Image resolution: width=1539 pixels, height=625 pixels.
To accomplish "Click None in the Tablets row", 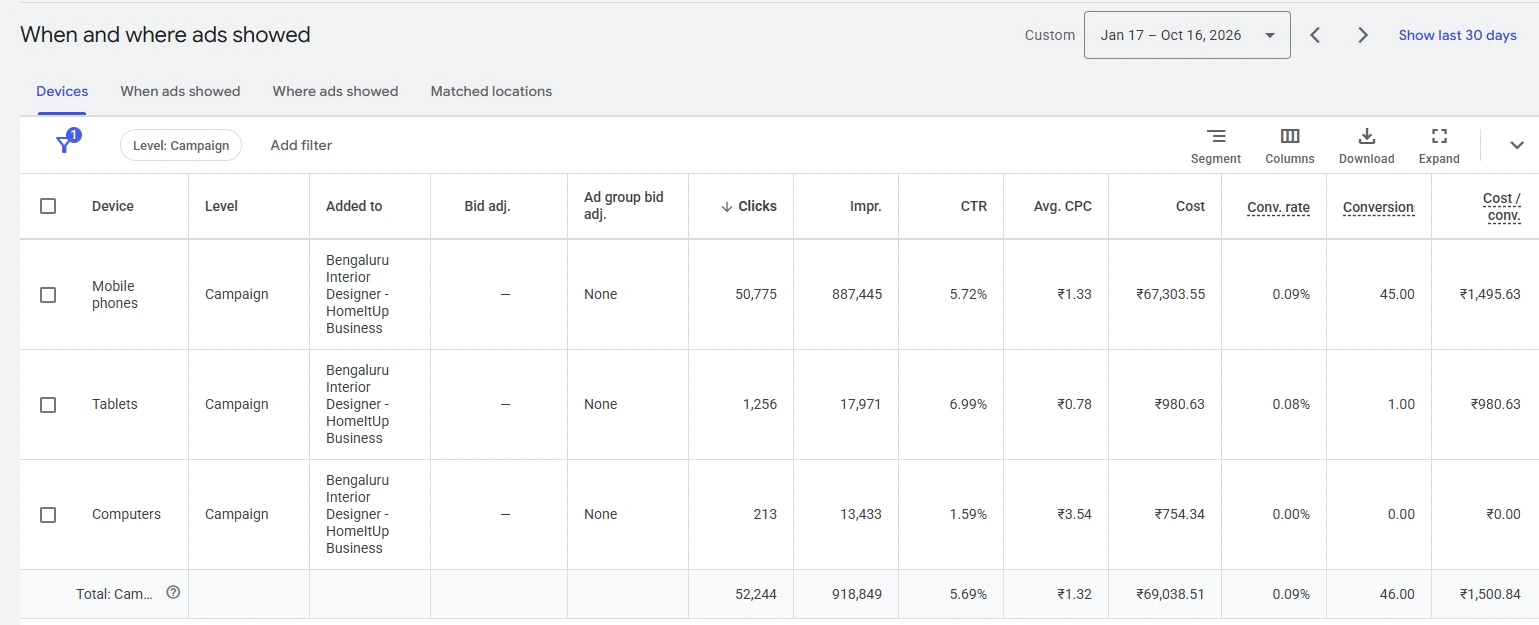I will point(601,404).
